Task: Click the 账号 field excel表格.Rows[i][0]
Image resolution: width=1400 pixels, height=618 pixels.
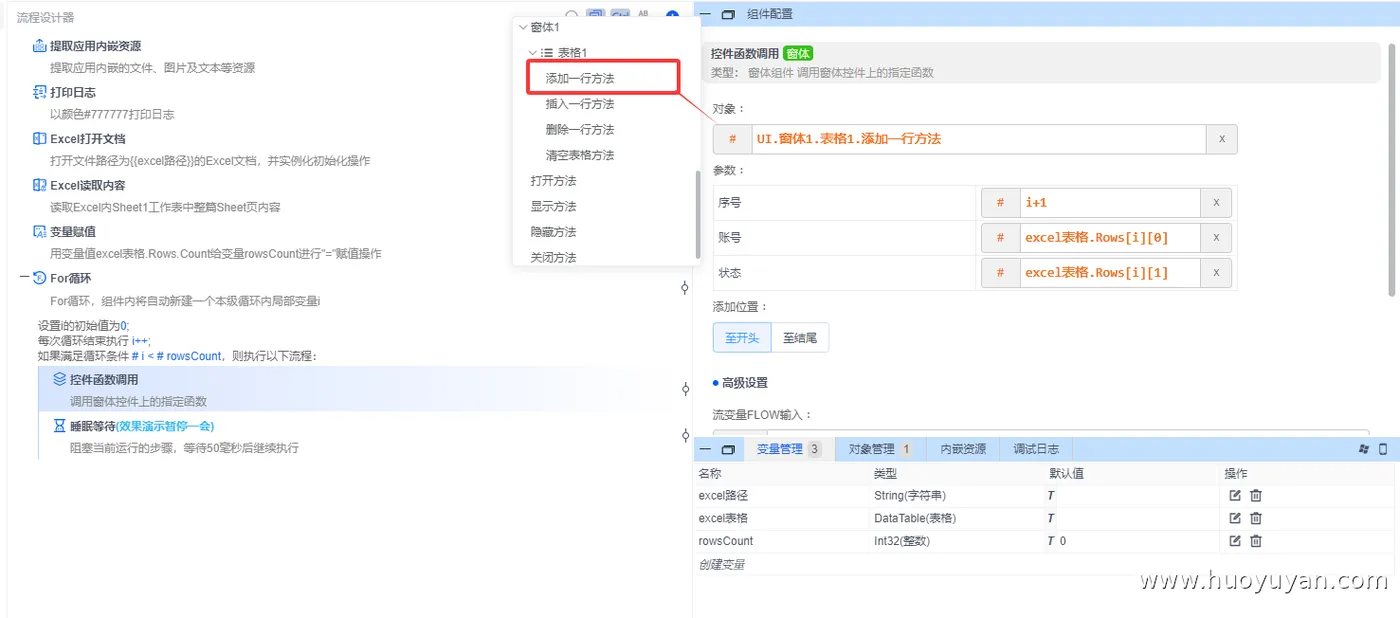Action: pyautogui.click(x=1110, y=237)
